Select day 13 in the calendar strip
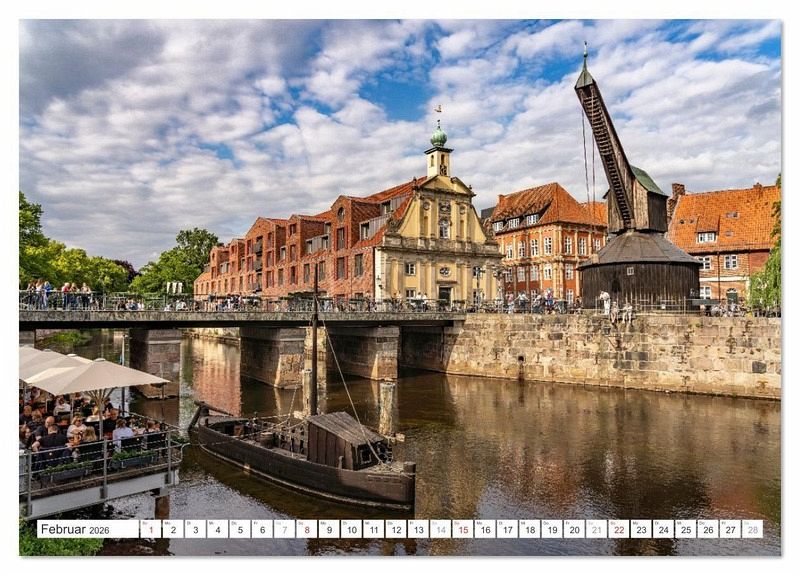Screen dimensions: 800x575 418,529
